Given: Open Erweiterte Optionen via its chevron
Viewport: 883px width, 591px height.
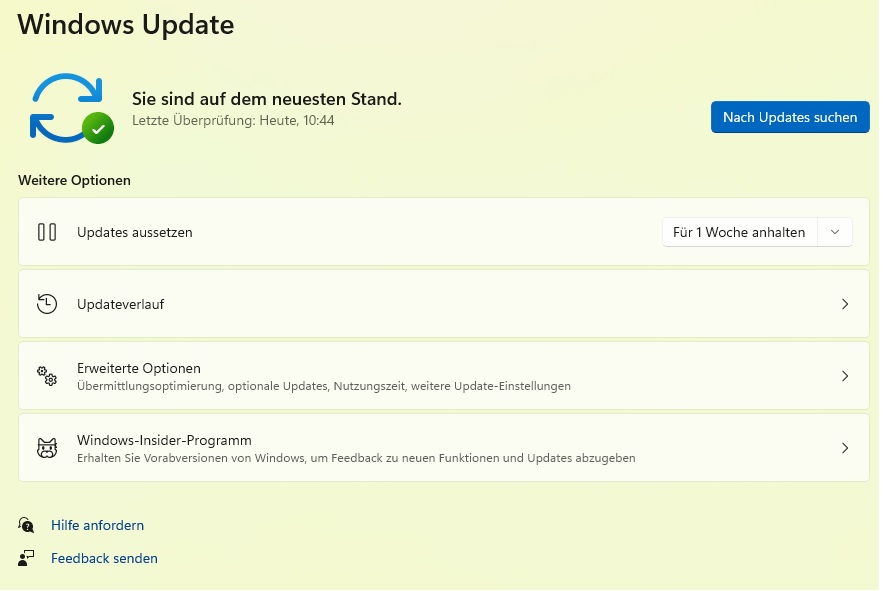Looking at the screenshot, I should [x=845, y=376].
